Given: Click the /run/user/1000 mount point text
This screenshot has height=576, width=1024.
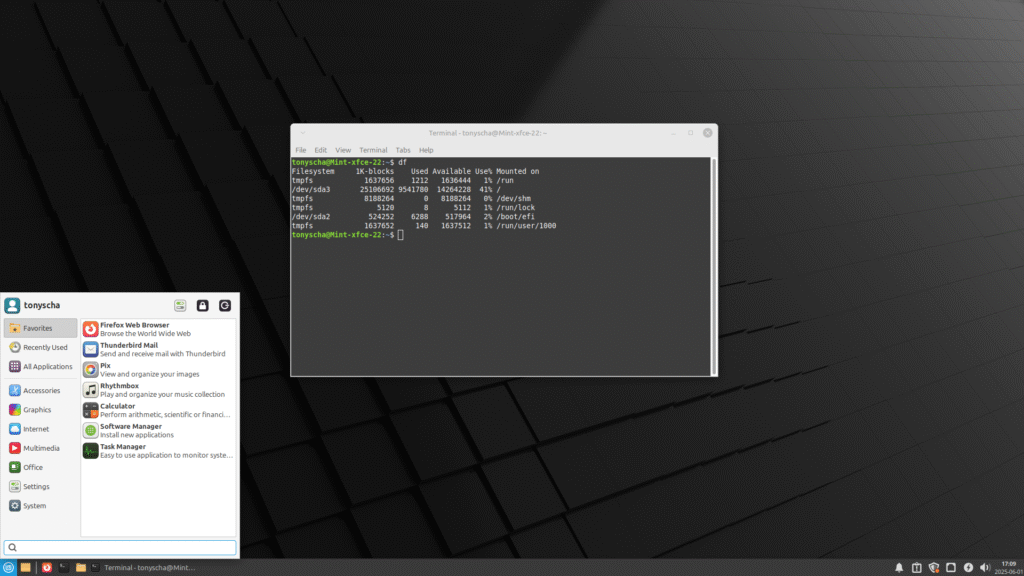Looking at the screenshot, I should pos(526,226).
